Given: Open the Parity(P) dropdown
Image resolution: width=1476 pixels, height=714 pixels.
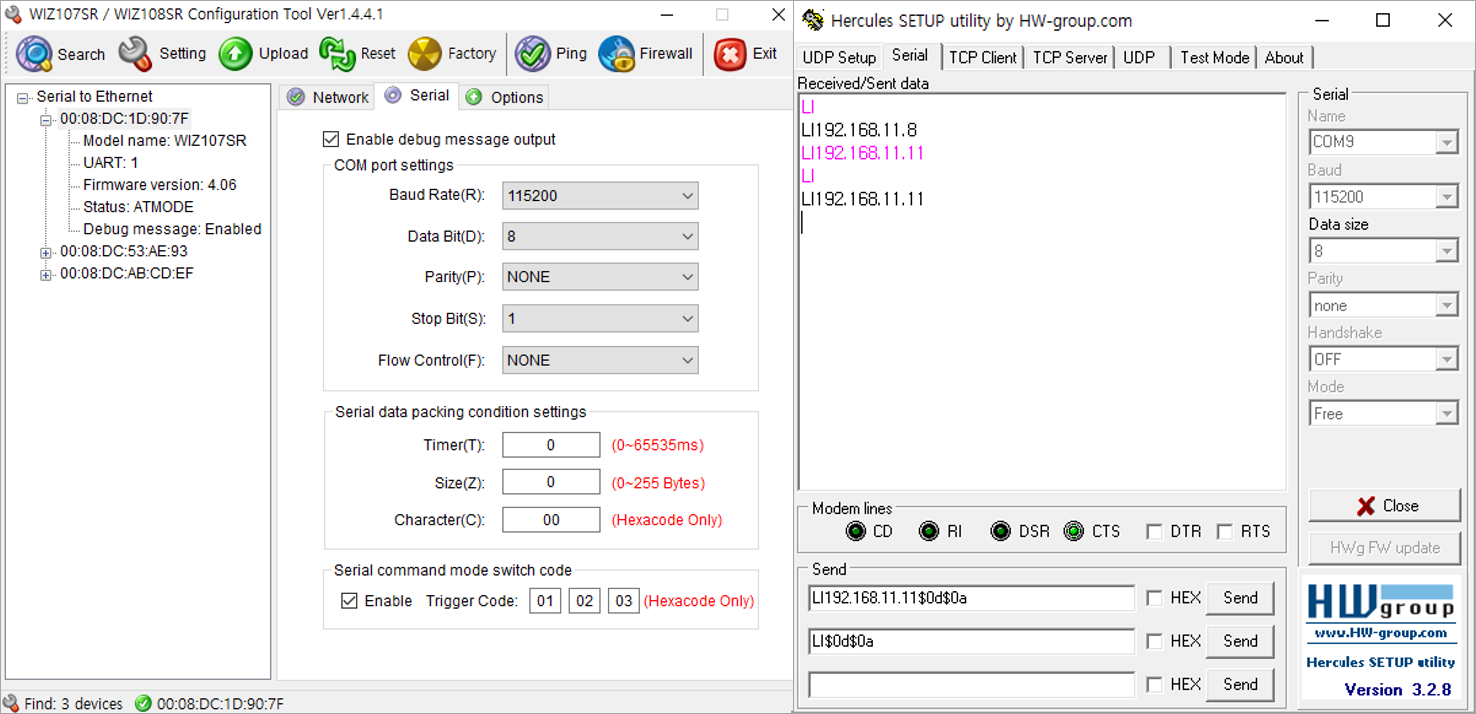Looking at the screenshot, I should (x=600, y=277).
